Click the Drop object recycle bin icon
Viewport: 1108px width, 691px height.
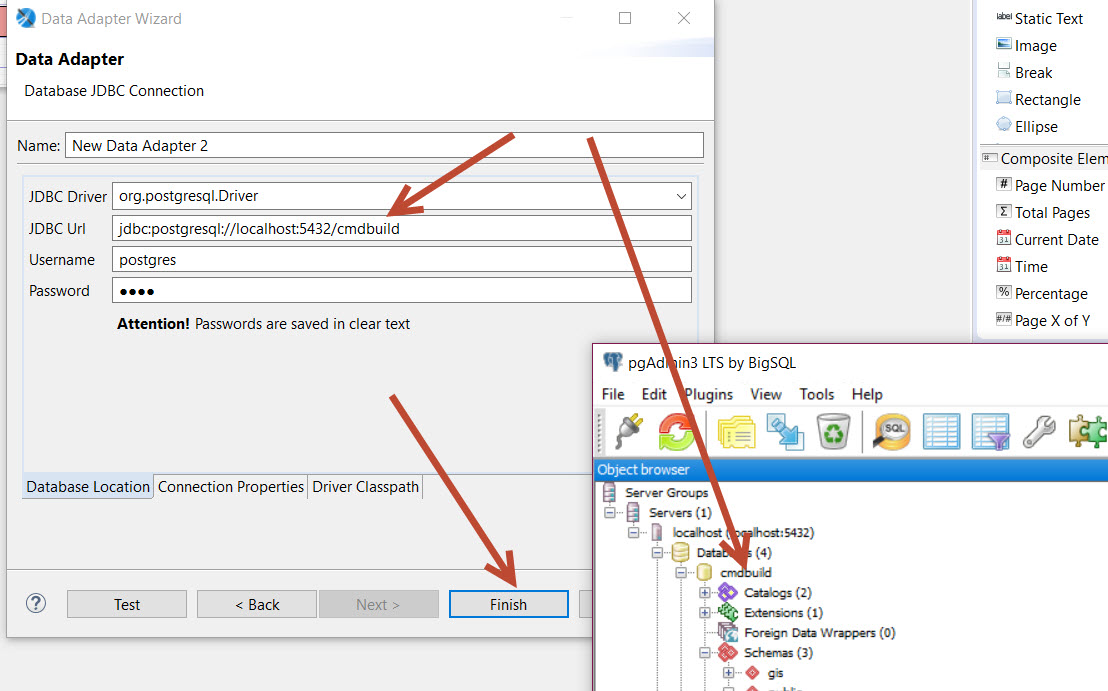tap(833, 431)
